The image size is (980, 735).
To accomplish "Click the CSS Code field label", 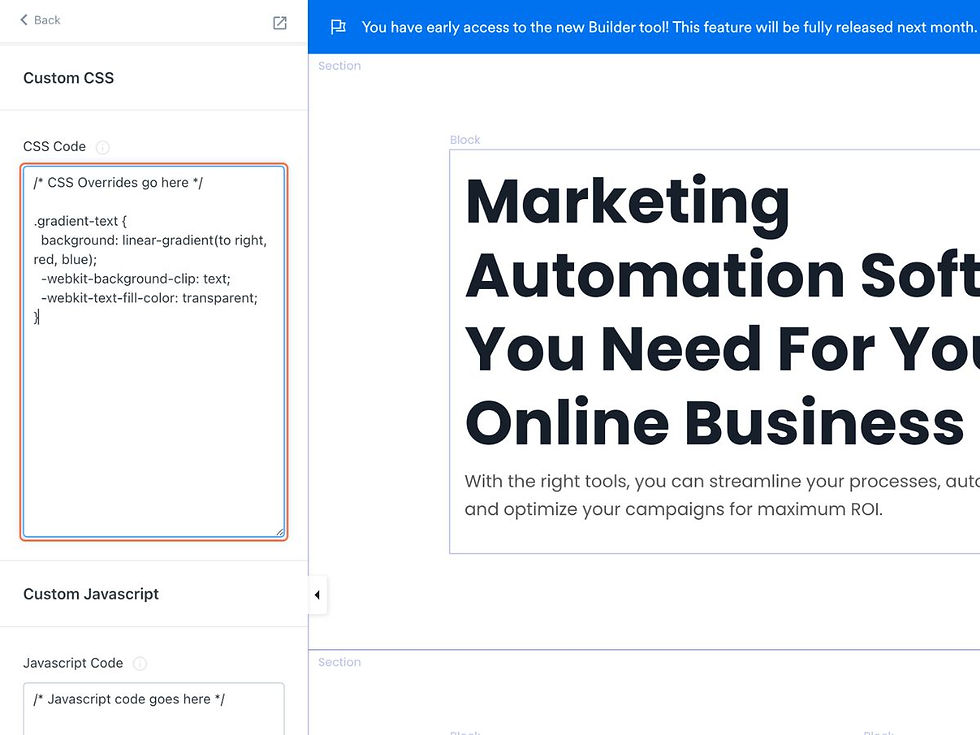I will [x=54, y=146].
